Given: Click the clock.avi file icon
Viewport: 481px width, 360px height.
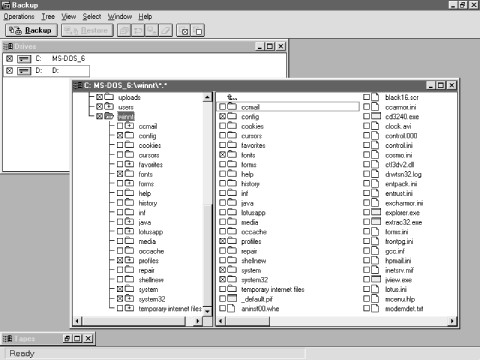Looking at the screenshot, I should click(x=375, y=126).
